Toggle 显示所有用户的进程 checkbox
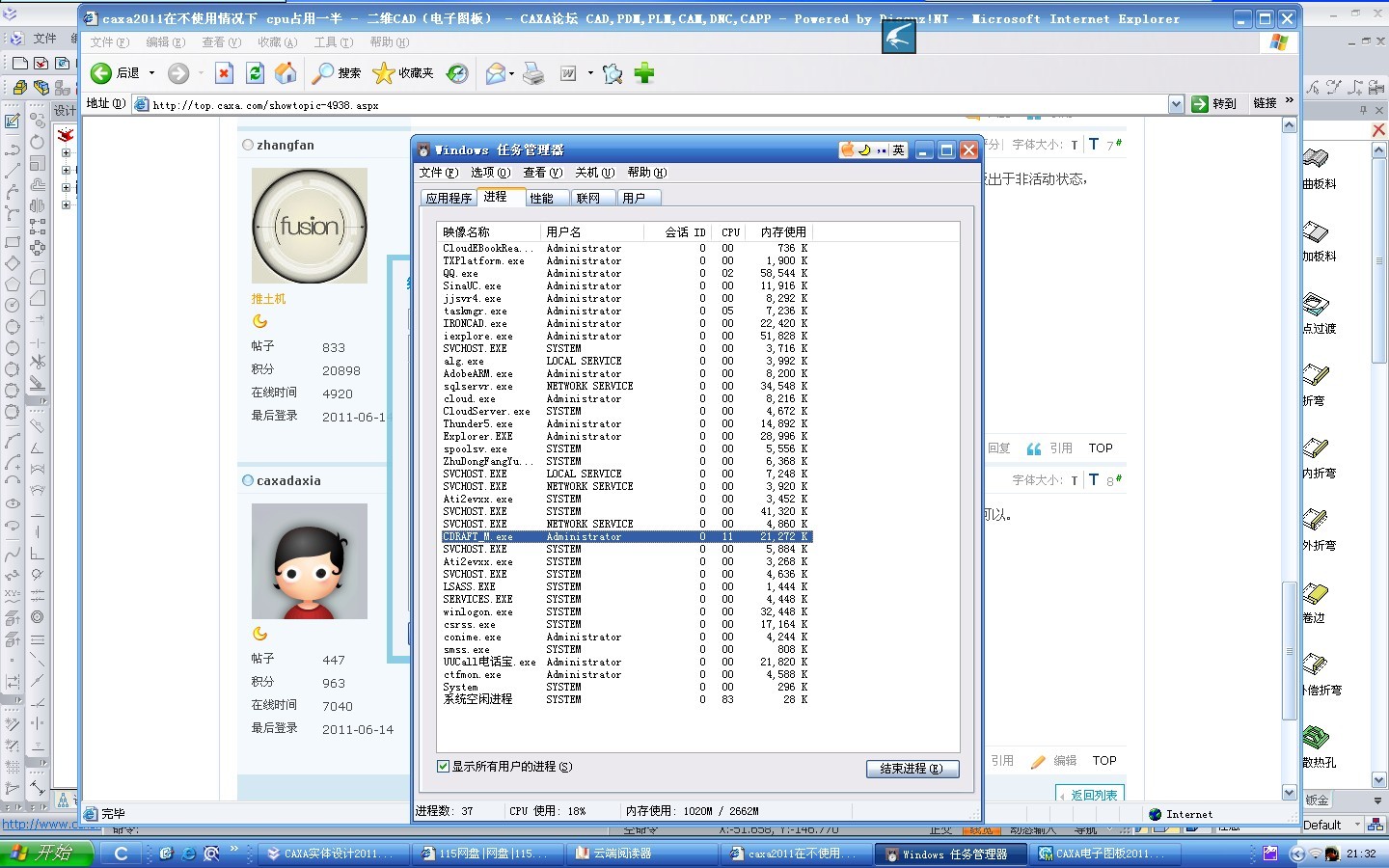1389x868 pixels. (444, 767)
